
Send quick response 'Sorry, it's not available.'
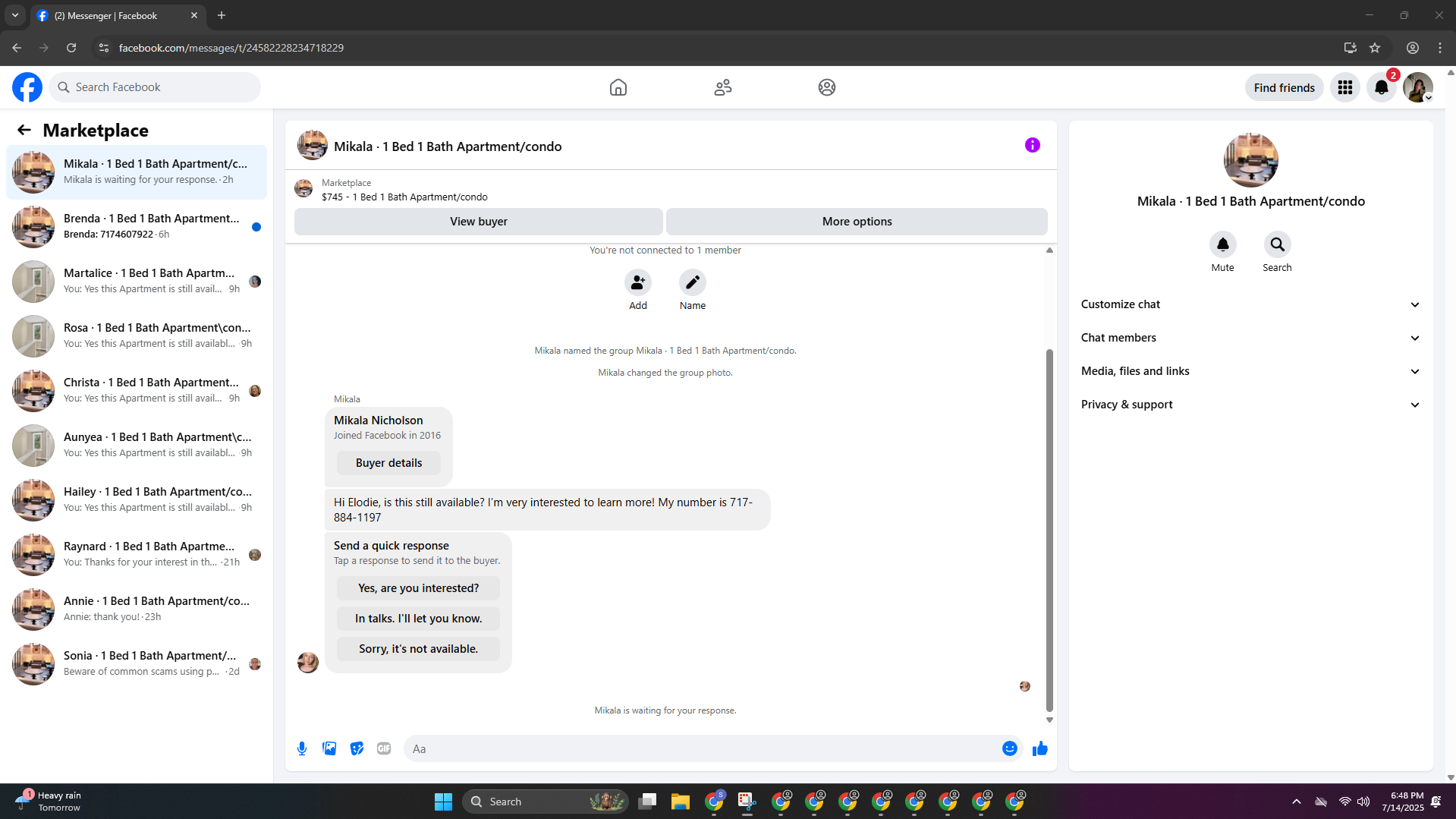(x=418, y=649)
